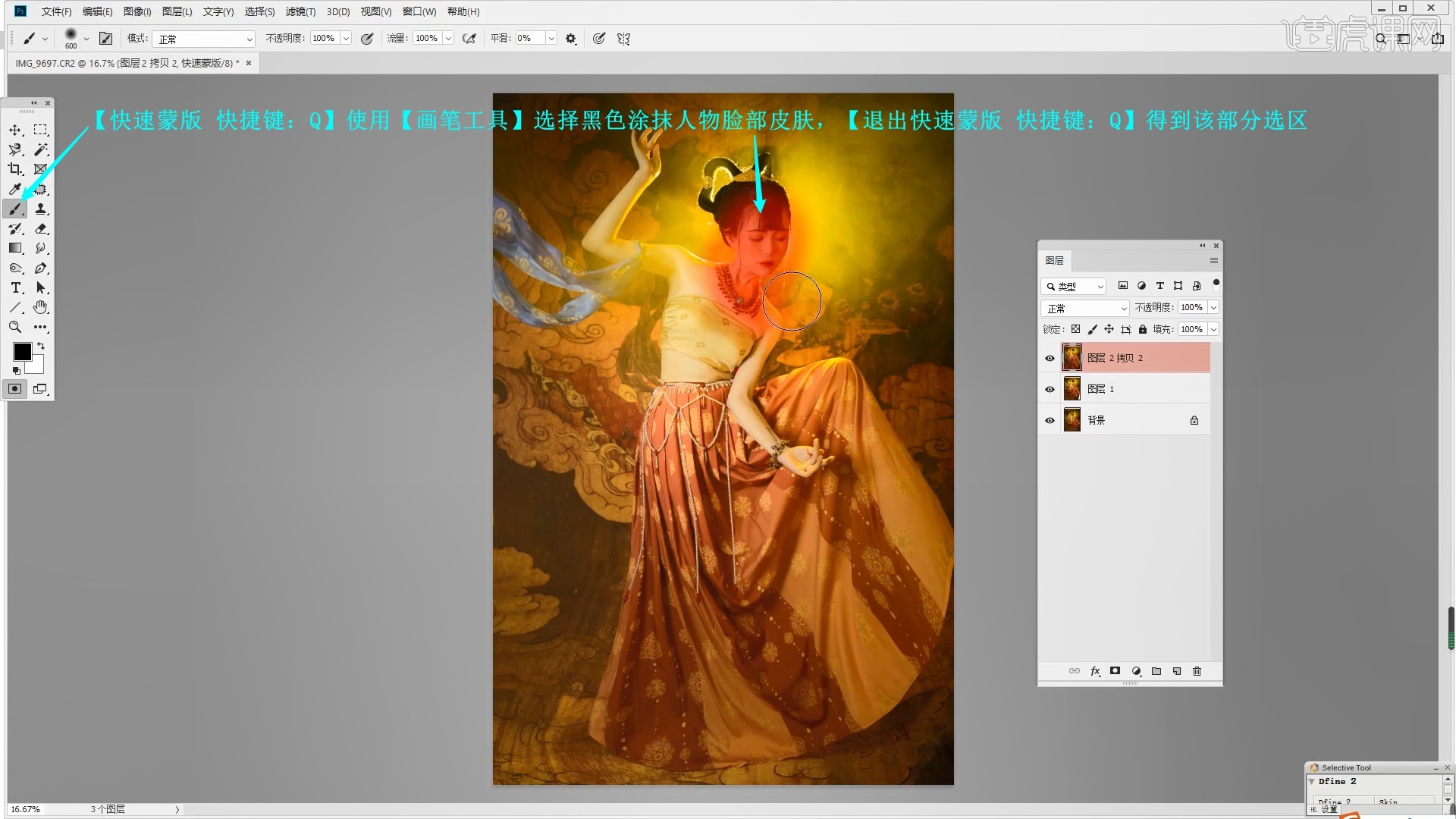Toggle visibility of 图层 1 layer
Viewport: 1456px width, 819px height.
[x=1050, y=389]
